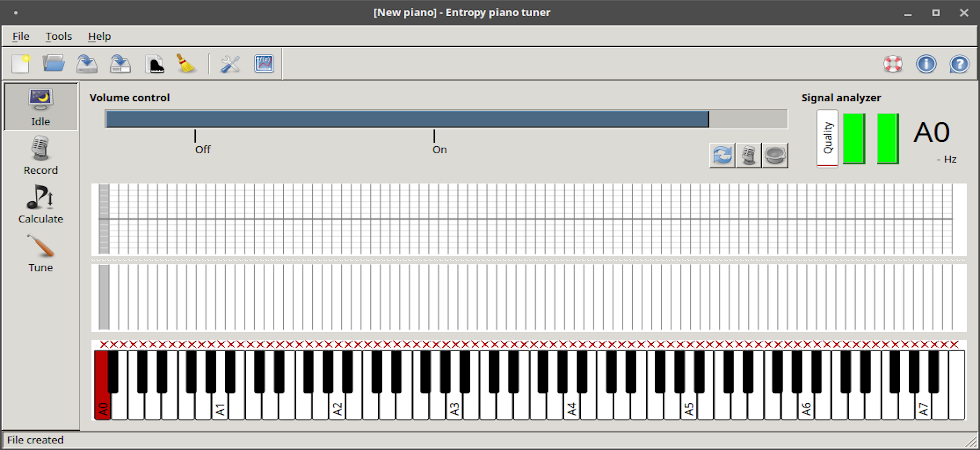The width and height of the screenshot is (980, 450).
Task: Switch to Tune mode
Action: (41, 254)
